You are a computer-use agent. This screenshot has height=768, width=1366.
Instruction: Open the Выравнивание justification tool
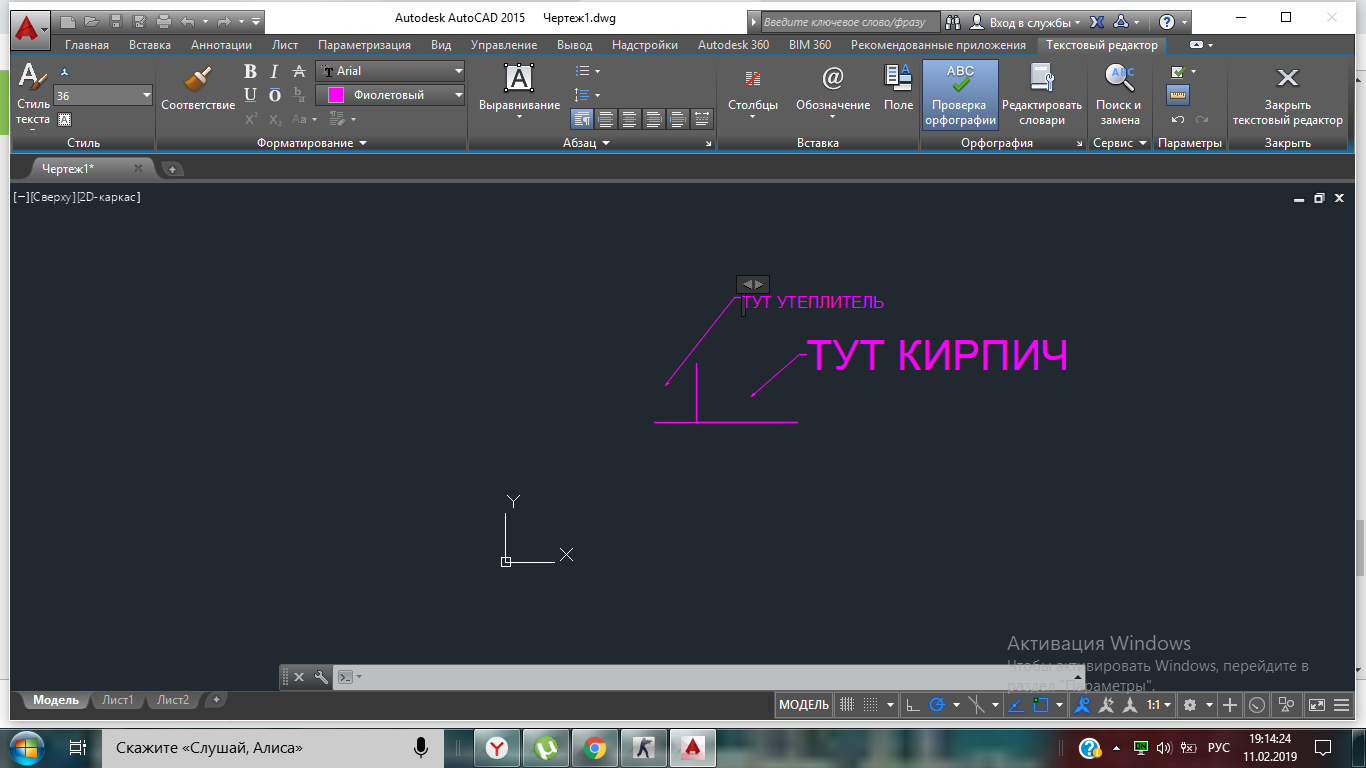click(519, 90)
